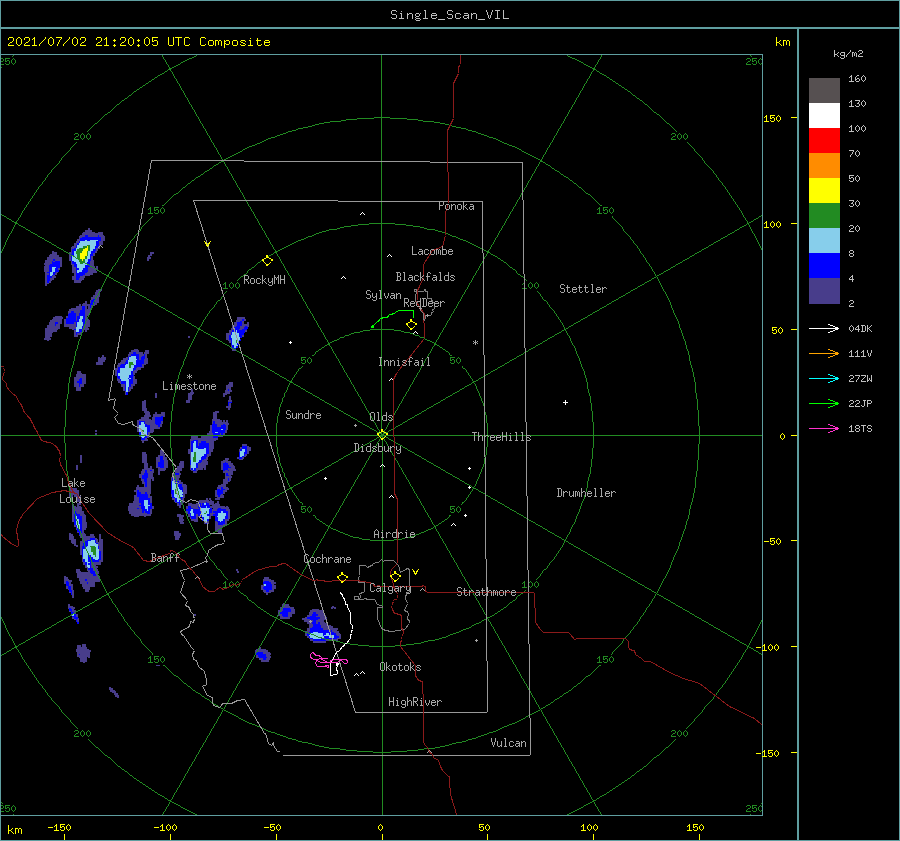This screenshot has height=841, width=900.
Task: Click the Blackfalds label
Action: (x=425, y=277)
